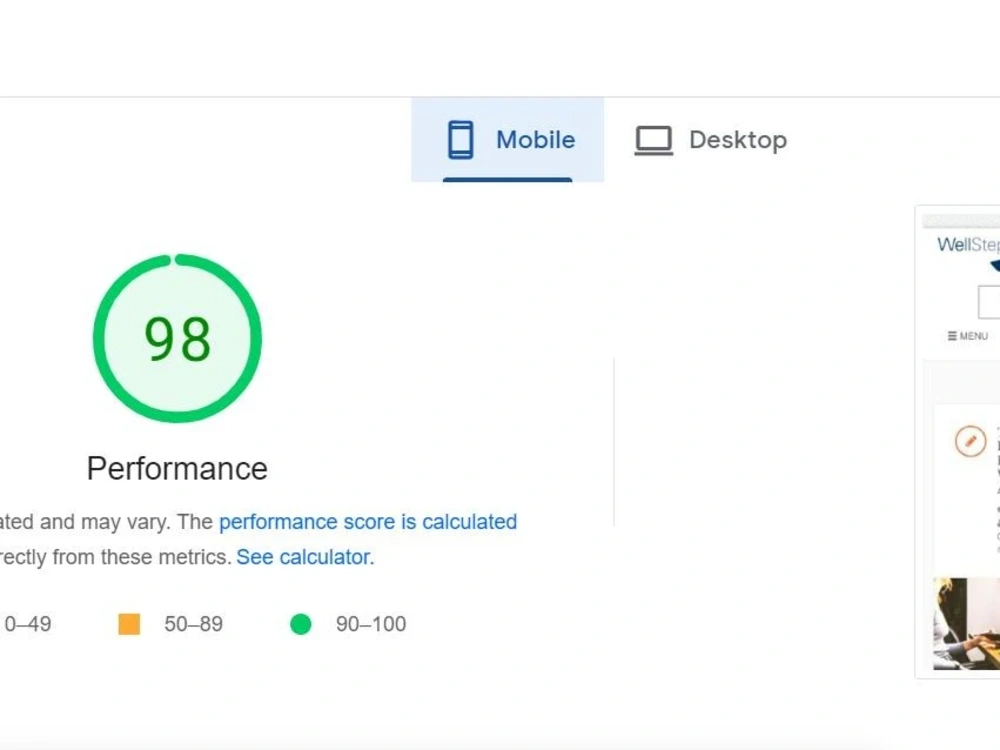Switch to the Mobile tab
Viewport: 1000px width, 750px height.
(508, 140)
